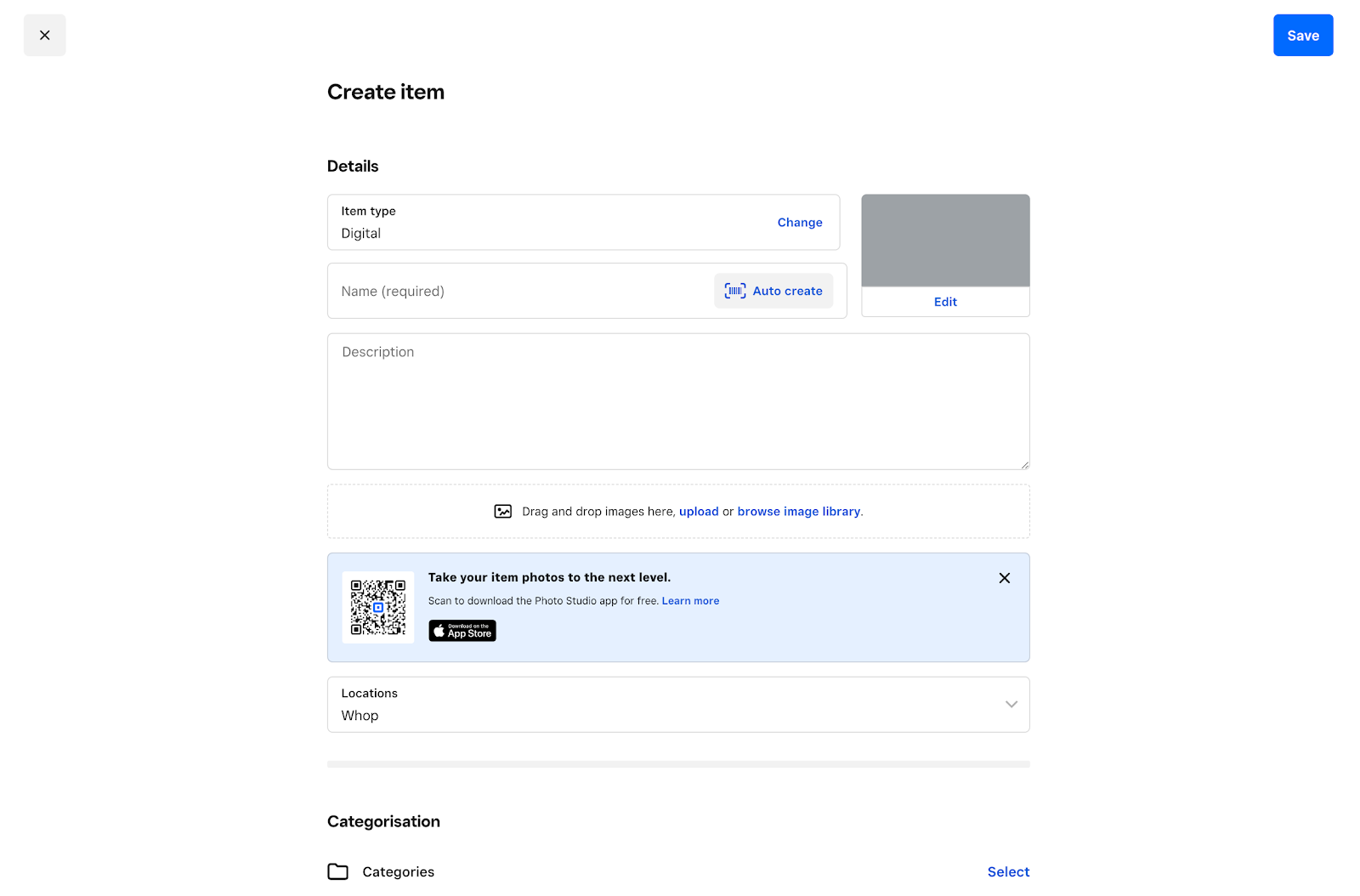Change the item type from Digital

(x=799, y=222)
